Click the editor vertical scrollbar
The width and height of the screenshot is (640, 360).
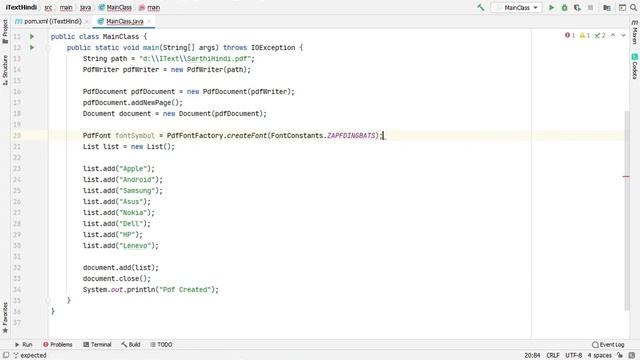627,210
